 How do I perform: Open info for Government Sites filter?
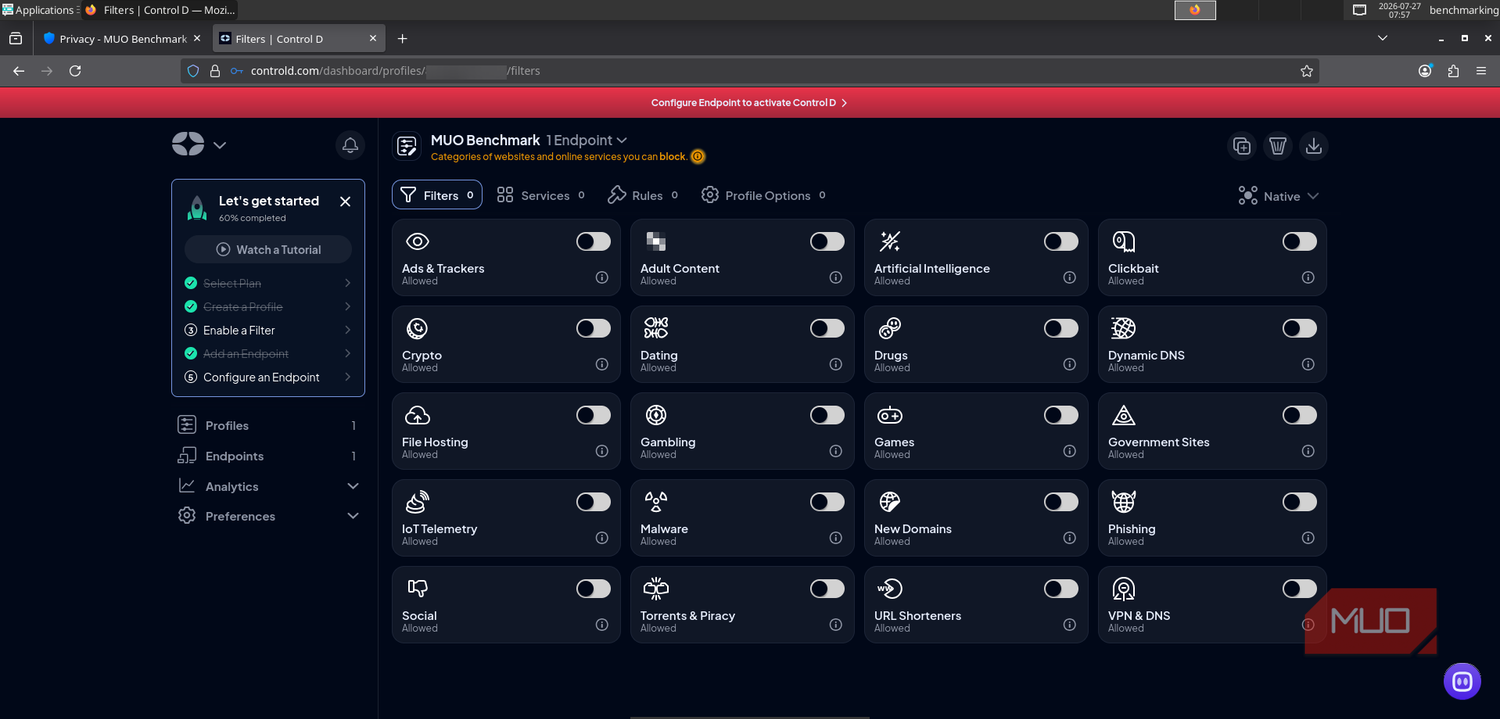[x=1308, y=451]
